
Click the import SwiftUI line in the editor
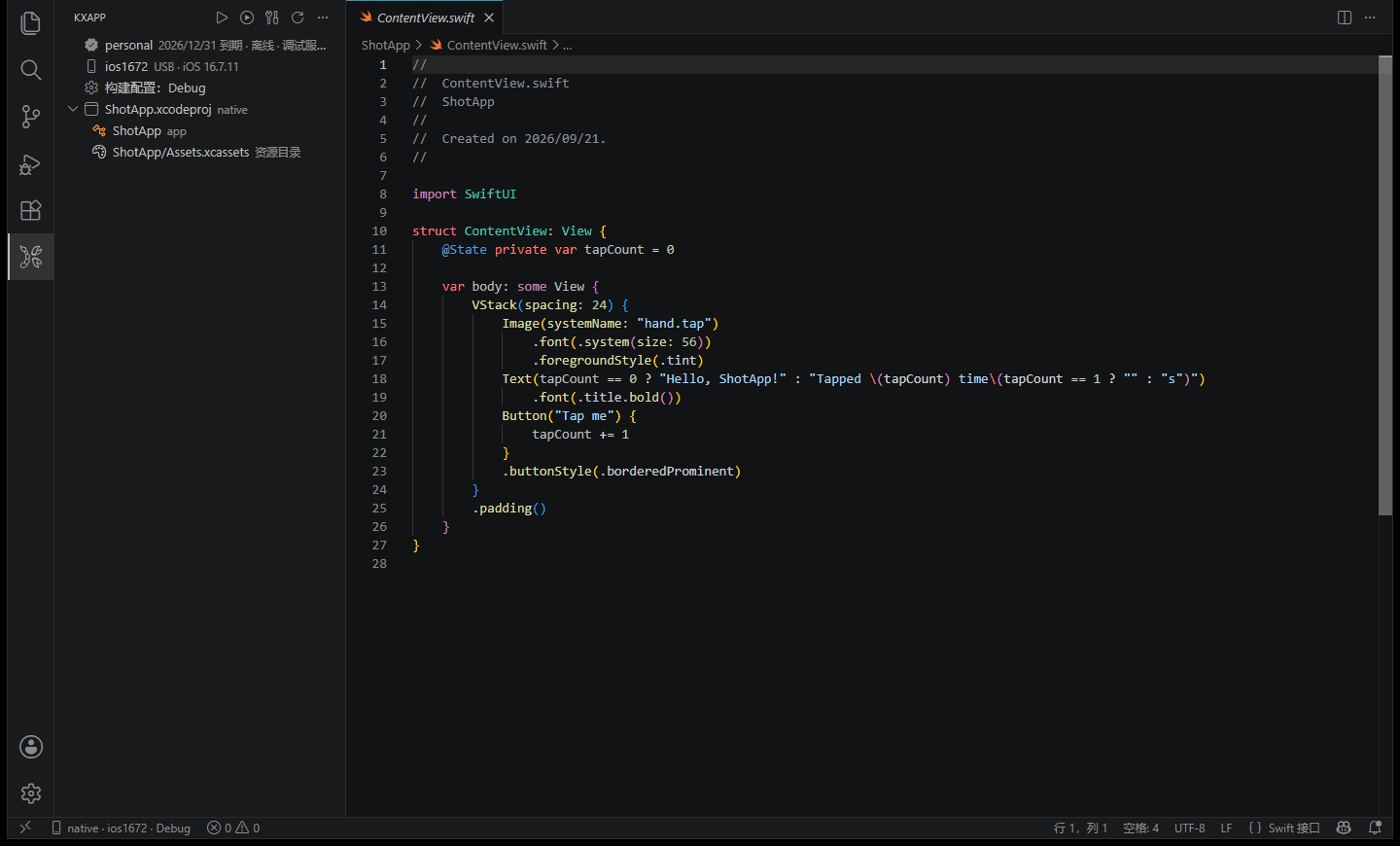click(464, 194)
